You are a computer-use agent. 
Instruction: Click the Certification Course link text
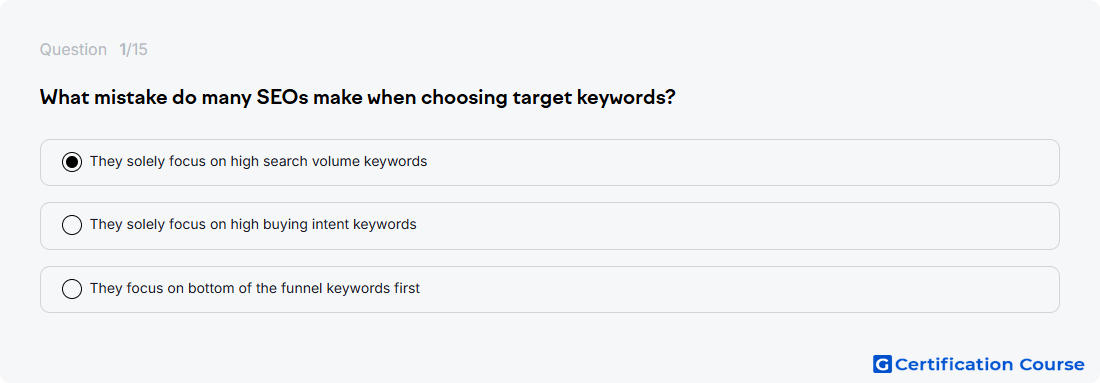pyautogui.click(x=989, y=364)
